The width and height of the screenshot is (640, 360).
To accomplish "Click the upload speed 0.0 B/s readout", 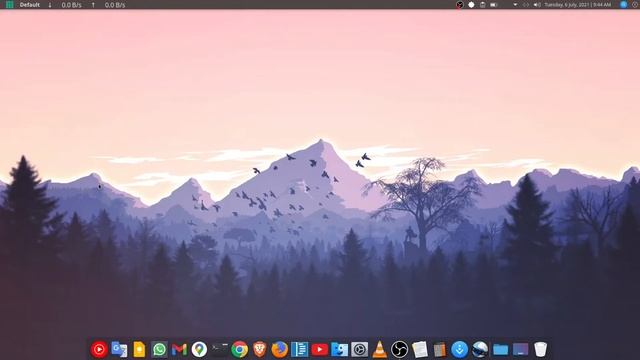I will coord(115,5).
